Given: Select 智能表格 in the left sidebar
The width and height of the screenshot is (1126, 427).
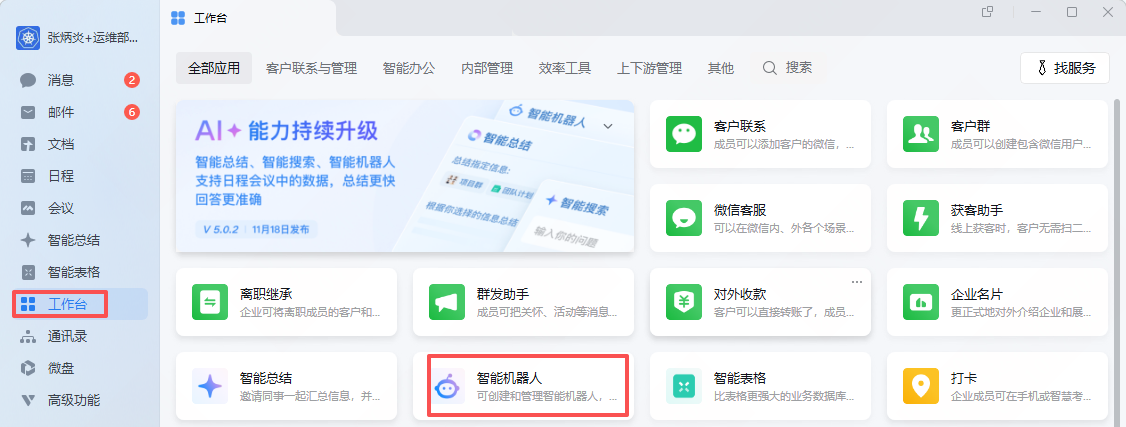Looking at the screenshot, I should [x=80, y=273].
